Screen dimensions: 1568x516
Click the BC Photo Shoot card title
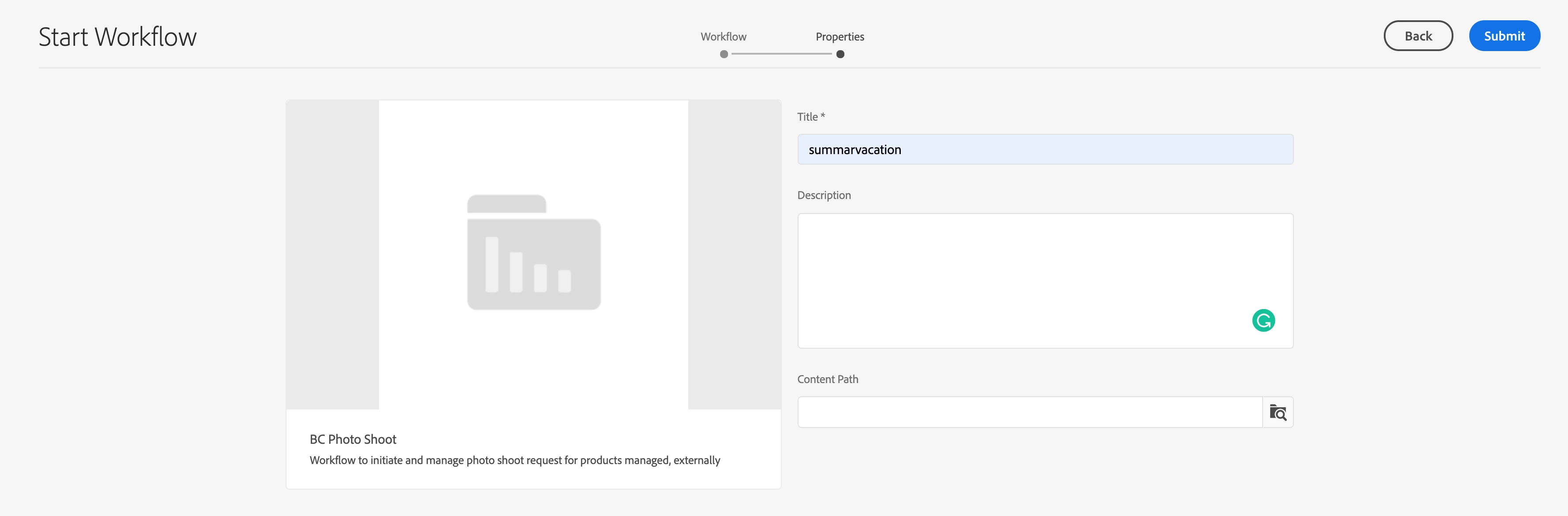pyautogui.click(x=353, y=439)
